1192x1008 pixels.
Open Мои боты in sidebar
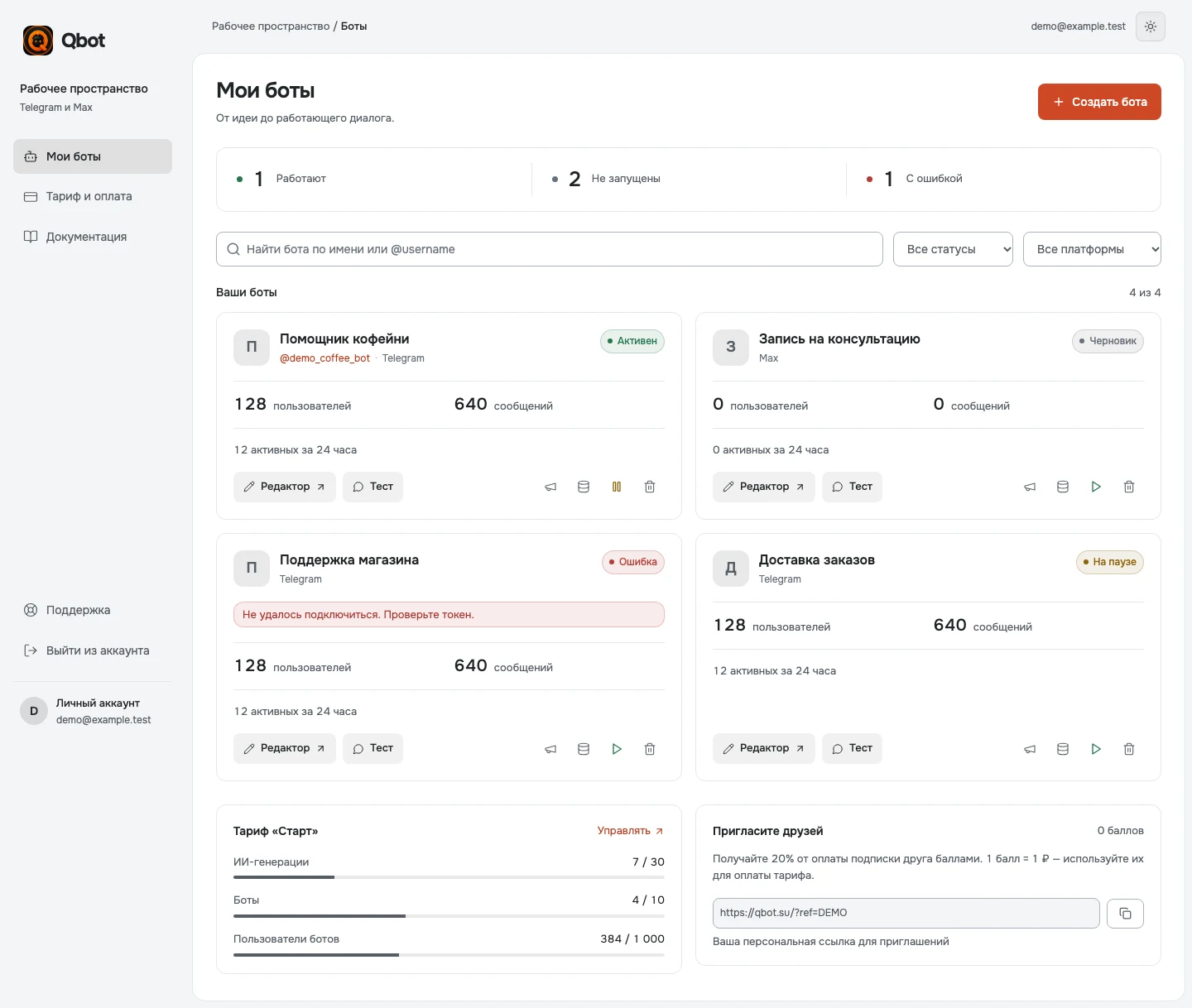tap(93, 156)
